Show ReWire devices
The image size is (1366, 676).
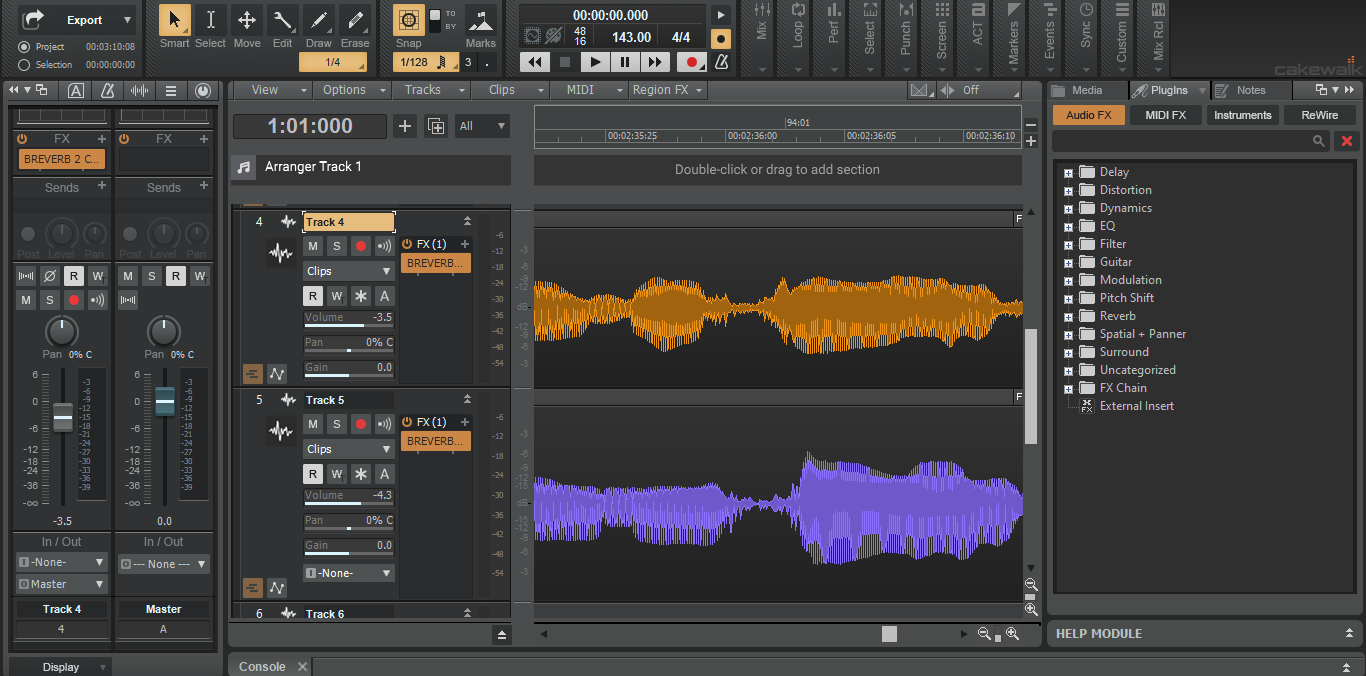tap(1320, 115)
